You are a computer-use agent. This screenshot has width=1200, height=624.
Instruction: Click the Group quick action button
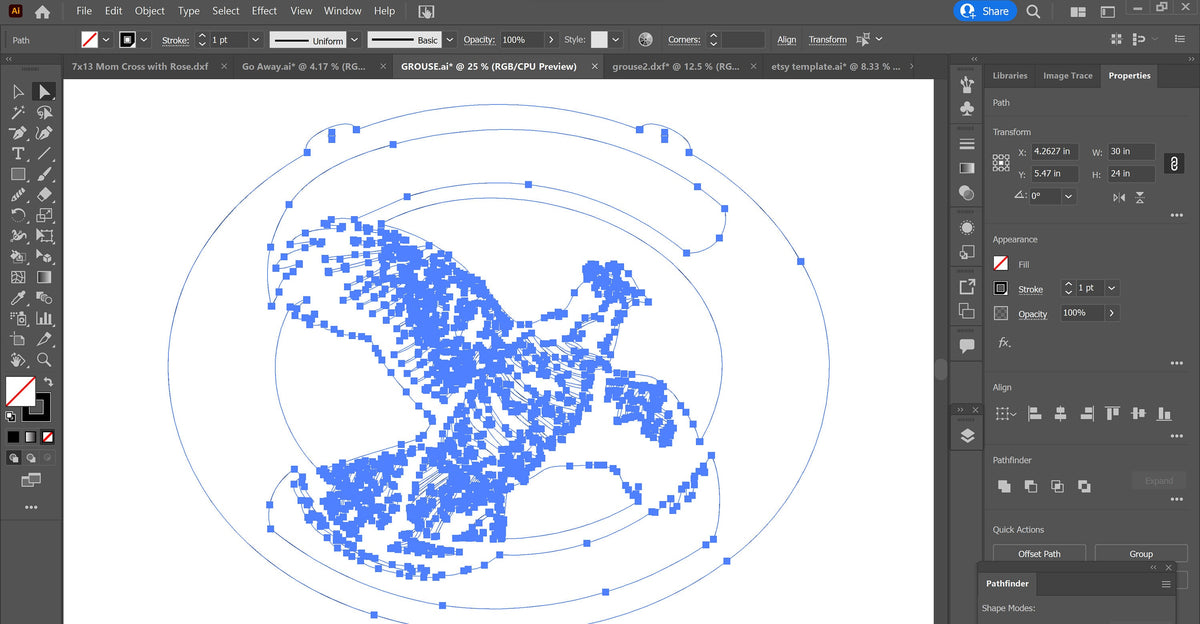click(x=1141, y=554)
